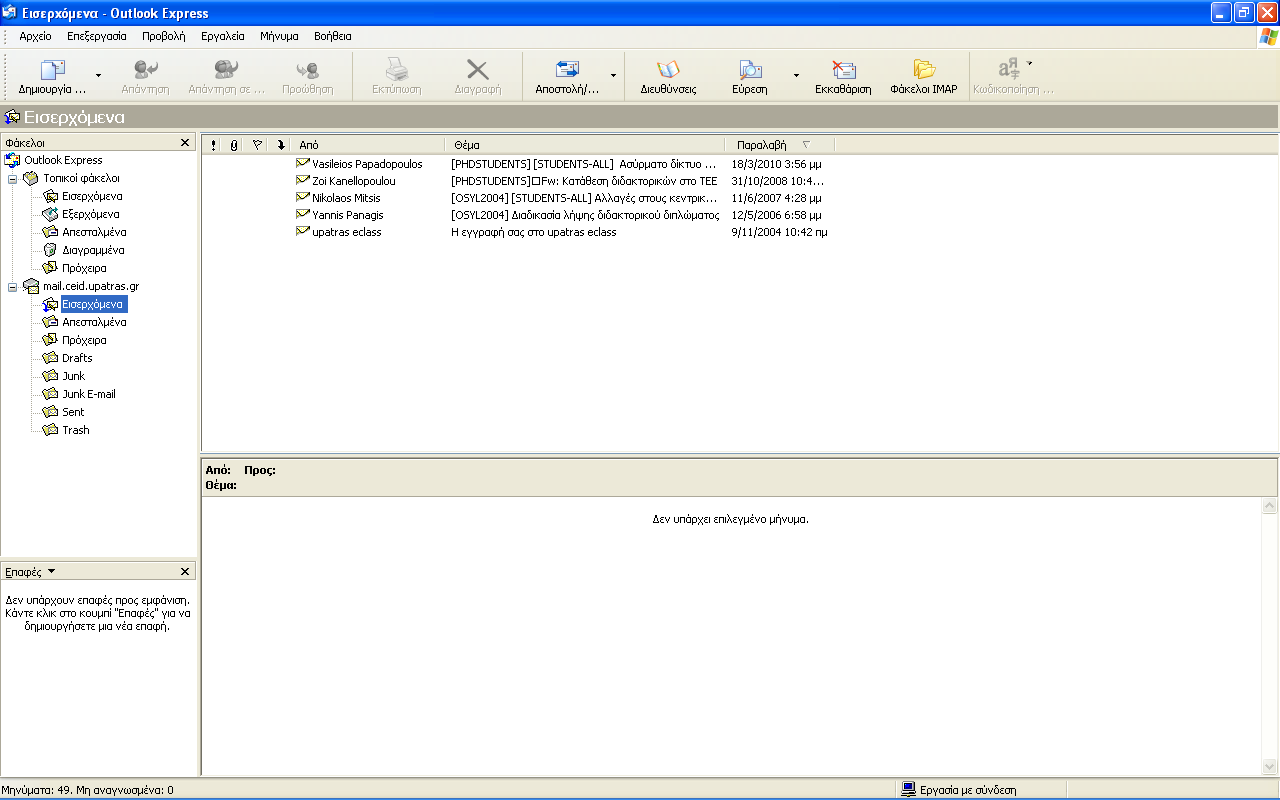This screenshot has height=800, width=1280.
Task: Open the Εύρεση dropdown arrow
Action: coord(796,76)
